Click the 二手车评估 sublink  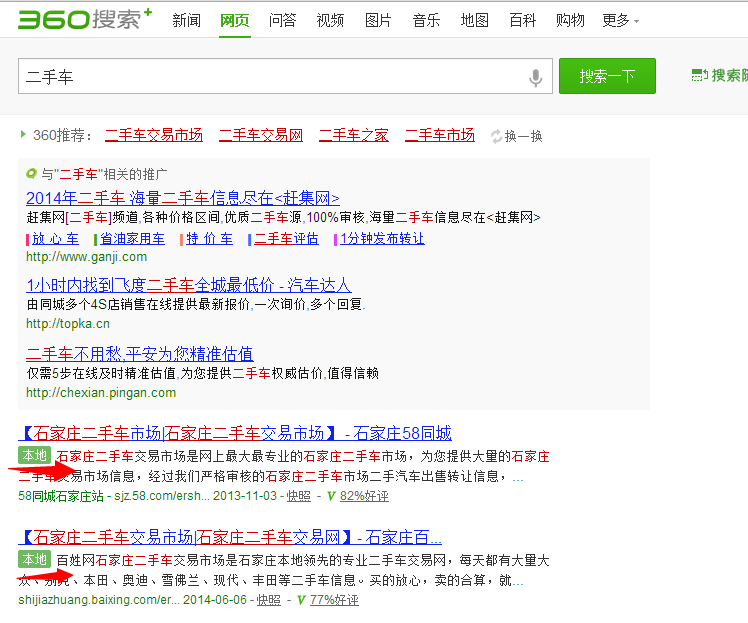pyautogui.click(x=286, y=239)
